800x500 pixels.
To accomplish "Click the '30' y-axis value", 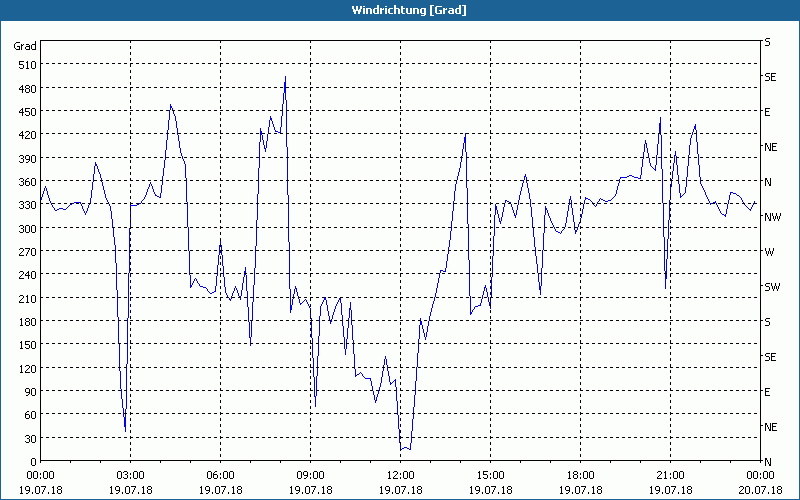I will pyautogui.click(x=31, y=438).
